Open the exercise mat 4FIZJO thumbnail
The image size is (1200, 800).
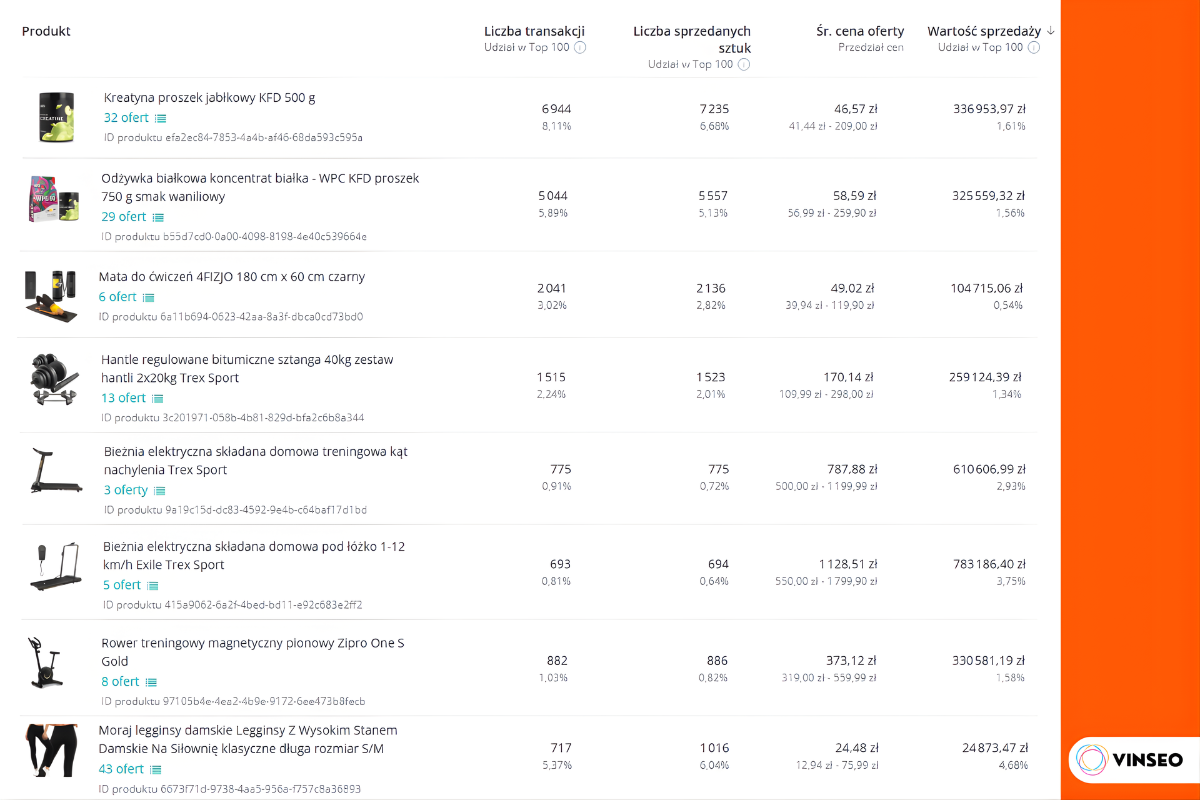point(50,294)
